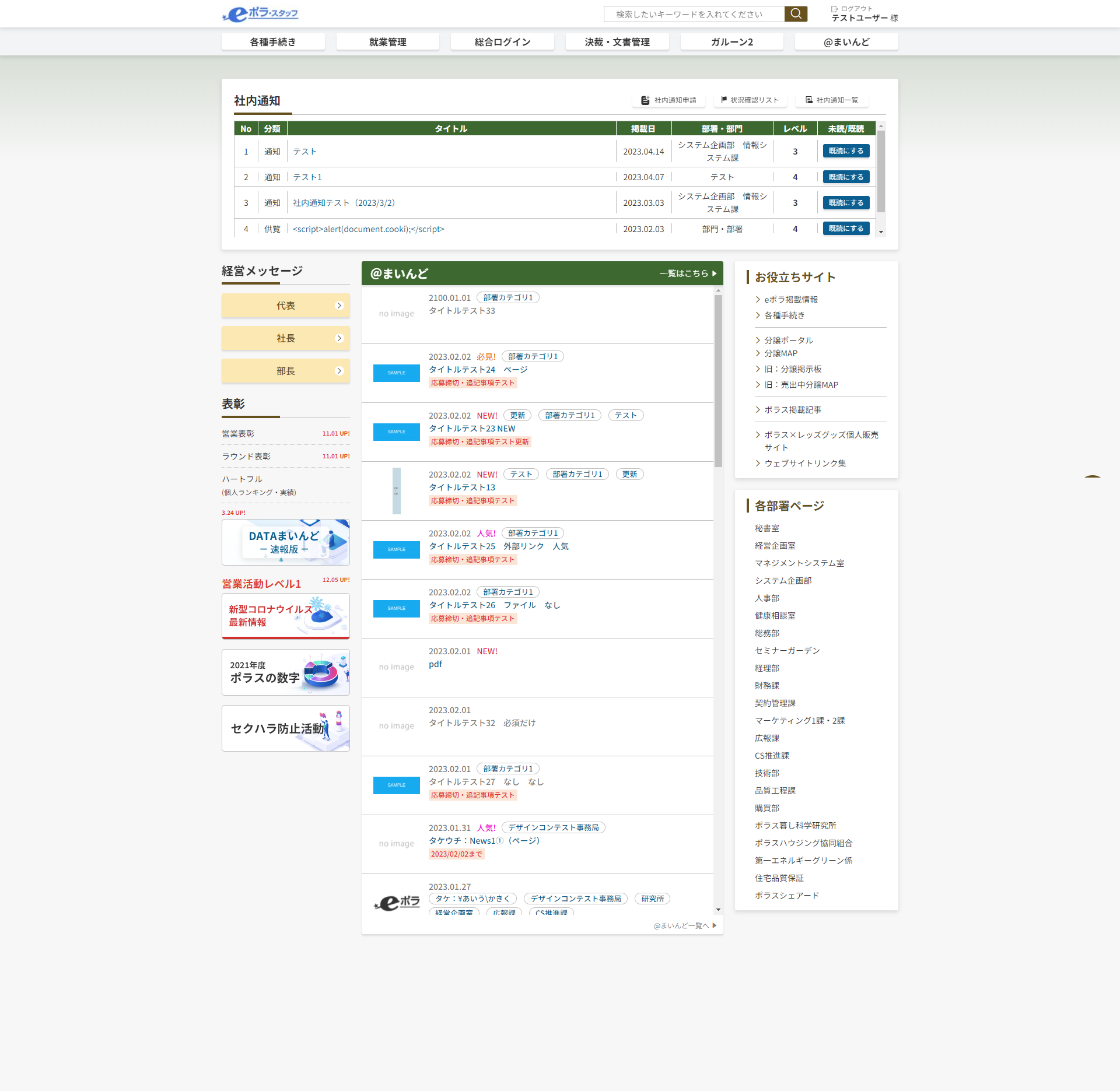This screenshot has width=1120, height=1091.
Task: Open 秘書室 department page
Action: pyautogui.click(x=767, y=528)
